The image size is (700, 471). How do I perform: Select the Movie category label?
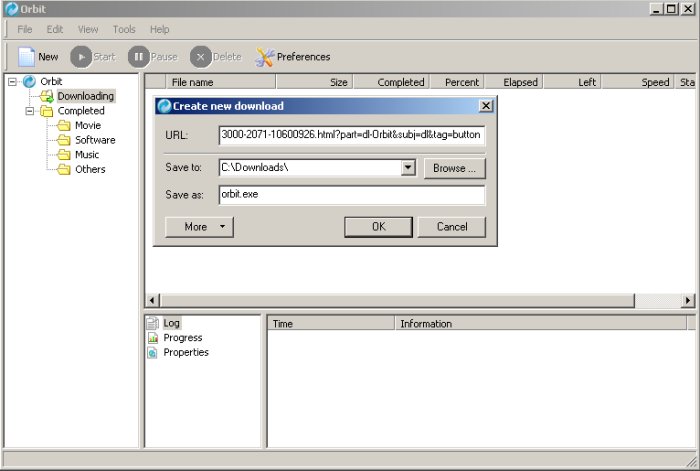pos(88,125)
